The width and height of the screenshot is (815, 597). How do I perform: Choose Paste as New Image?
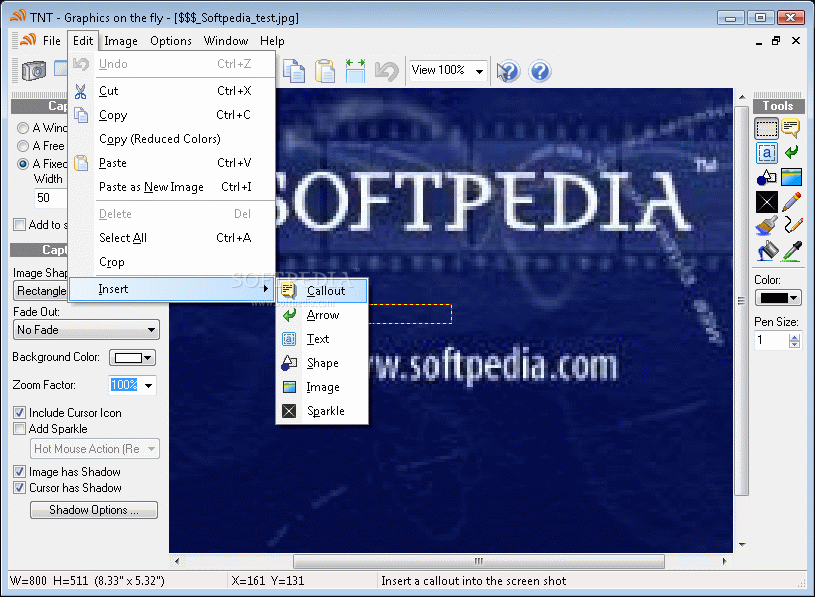(x=172, y=187)
